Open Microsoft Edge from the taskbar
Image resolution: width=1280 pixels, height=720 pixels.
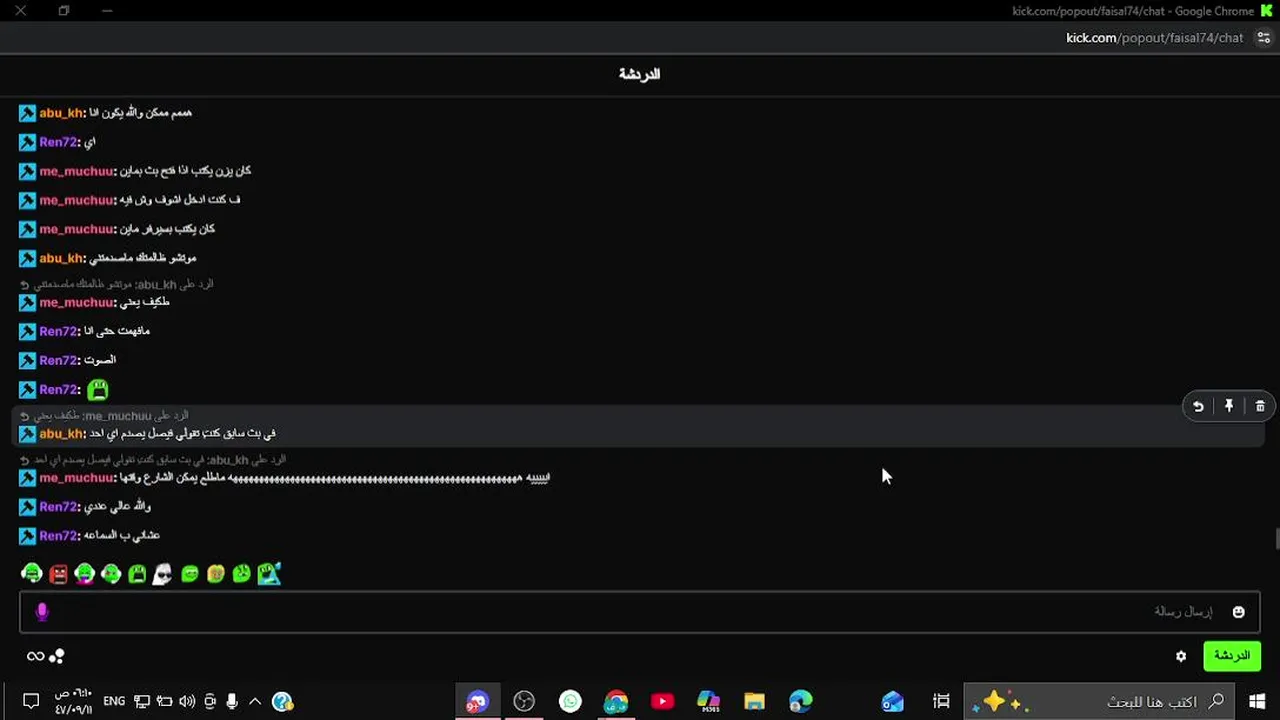800,701
